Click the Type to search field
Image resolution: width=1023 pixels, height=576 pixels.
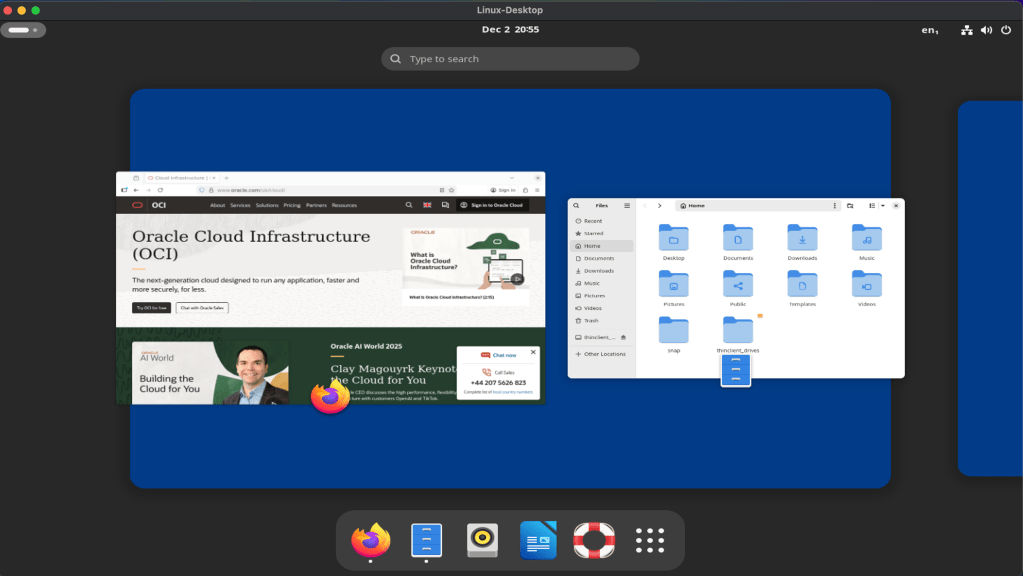point(510,59)
